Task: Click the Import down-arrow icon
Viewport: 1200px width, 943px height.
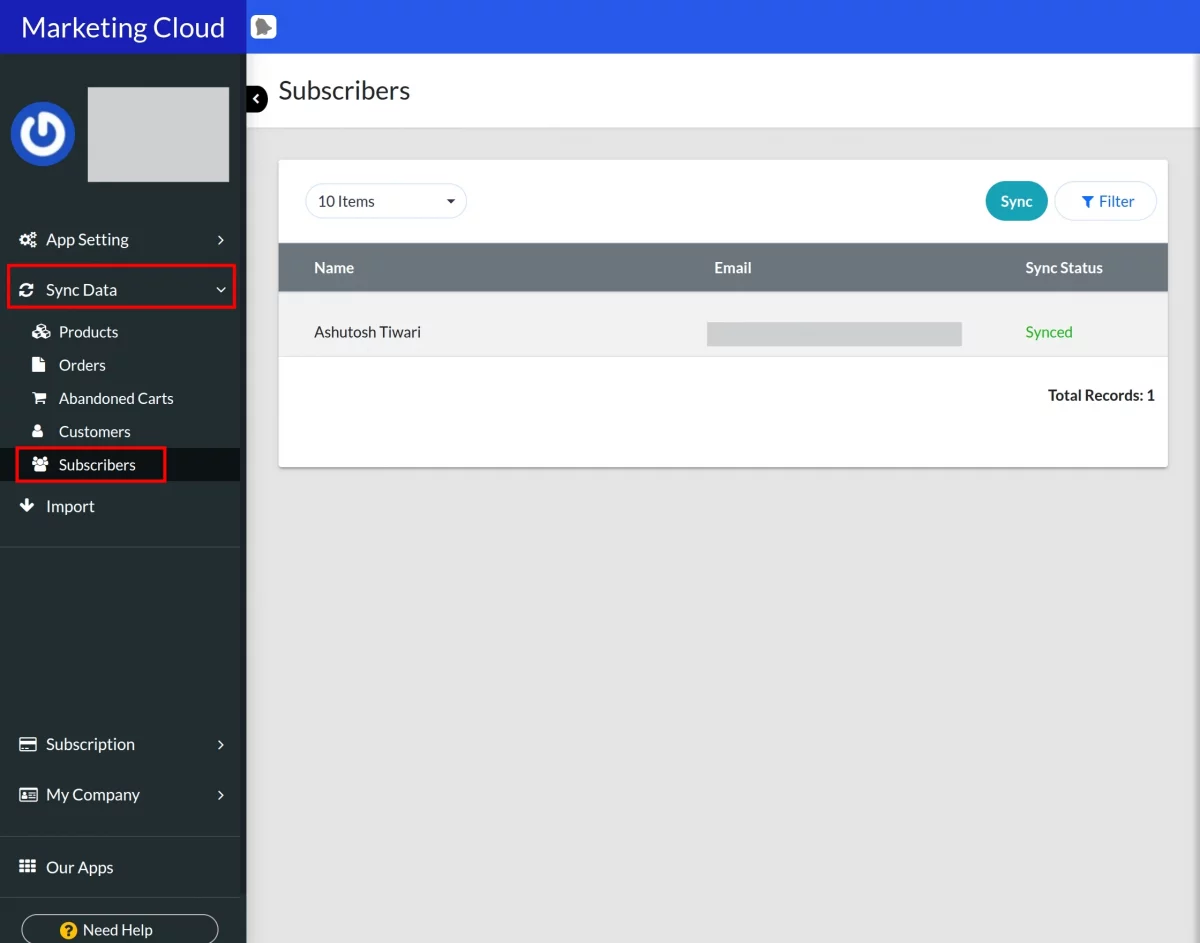Action: [x=27, y=506]
